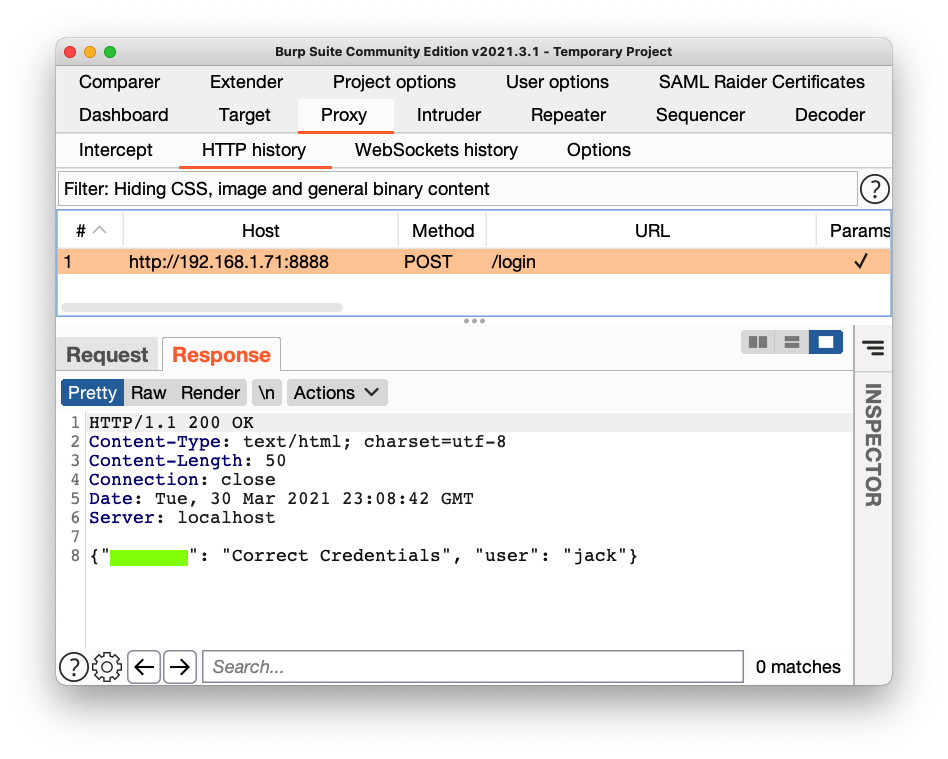The height and width of the screenshot is (759, 948).
Task: Open WebSockets history sub-tab
Action: click(436, 150)
